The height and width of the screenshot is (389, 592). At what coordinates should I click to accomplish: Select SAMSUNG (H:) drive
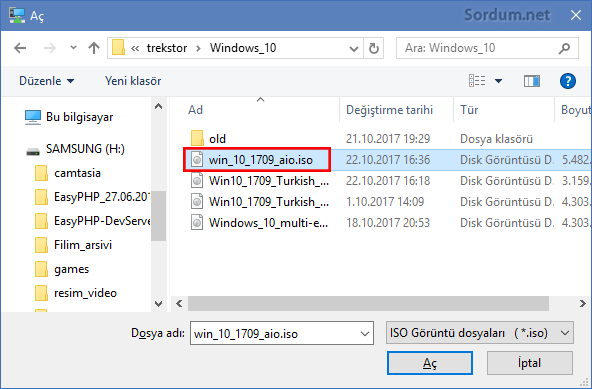point(85,149)
